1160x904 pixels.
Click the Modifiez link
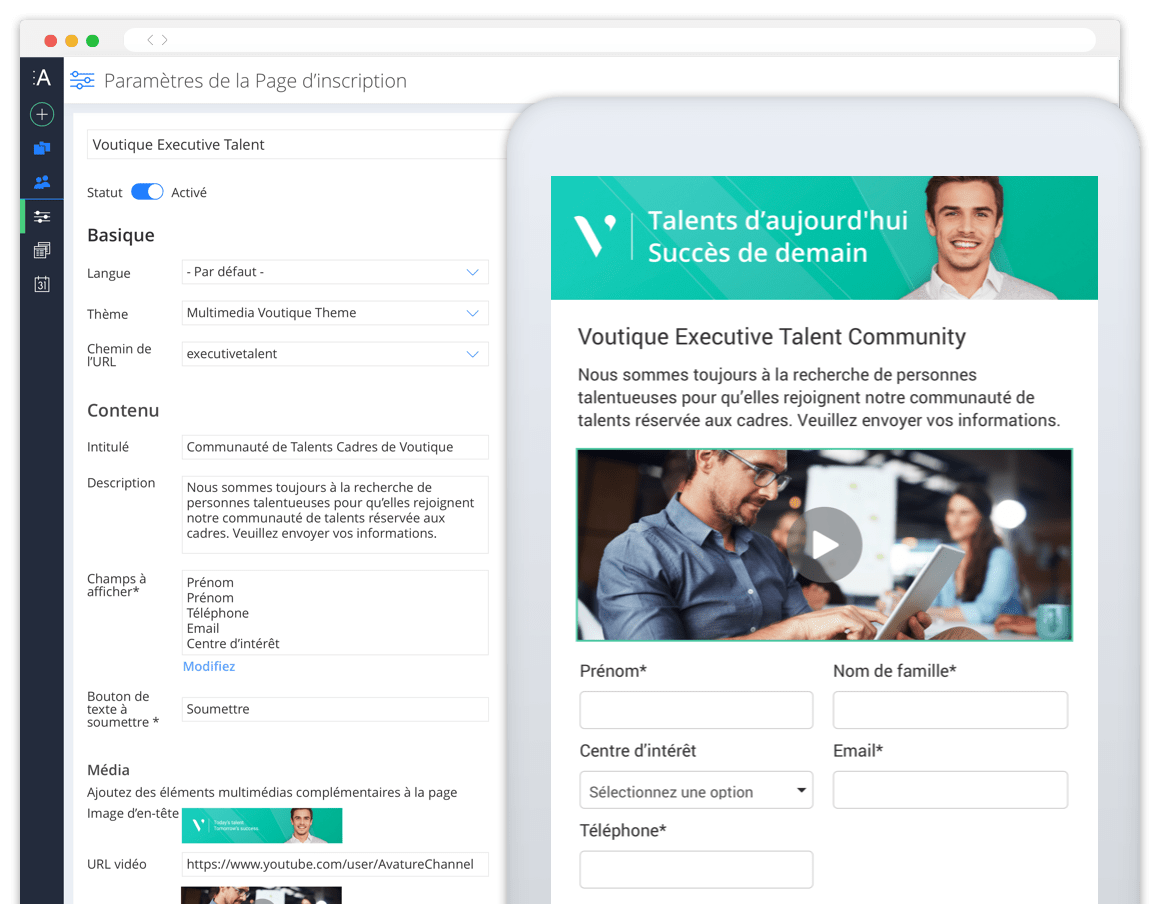click(209, 667)
